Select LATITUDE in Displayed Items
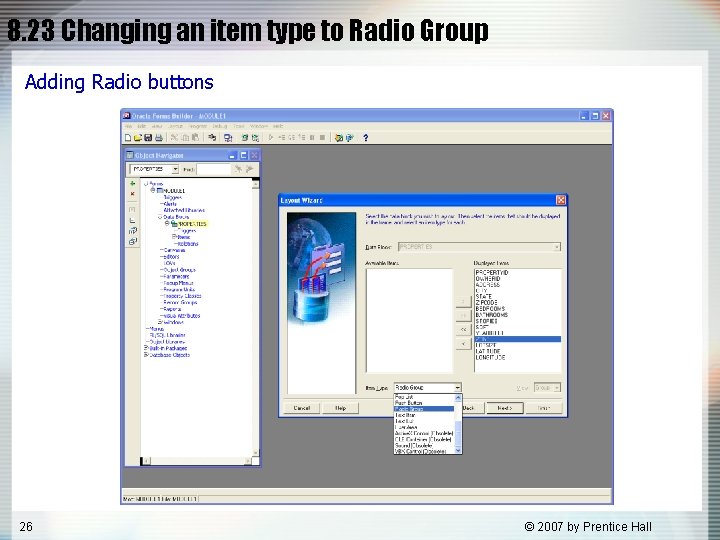The height and width of the screenshot is (540, 720). [488, 351]
